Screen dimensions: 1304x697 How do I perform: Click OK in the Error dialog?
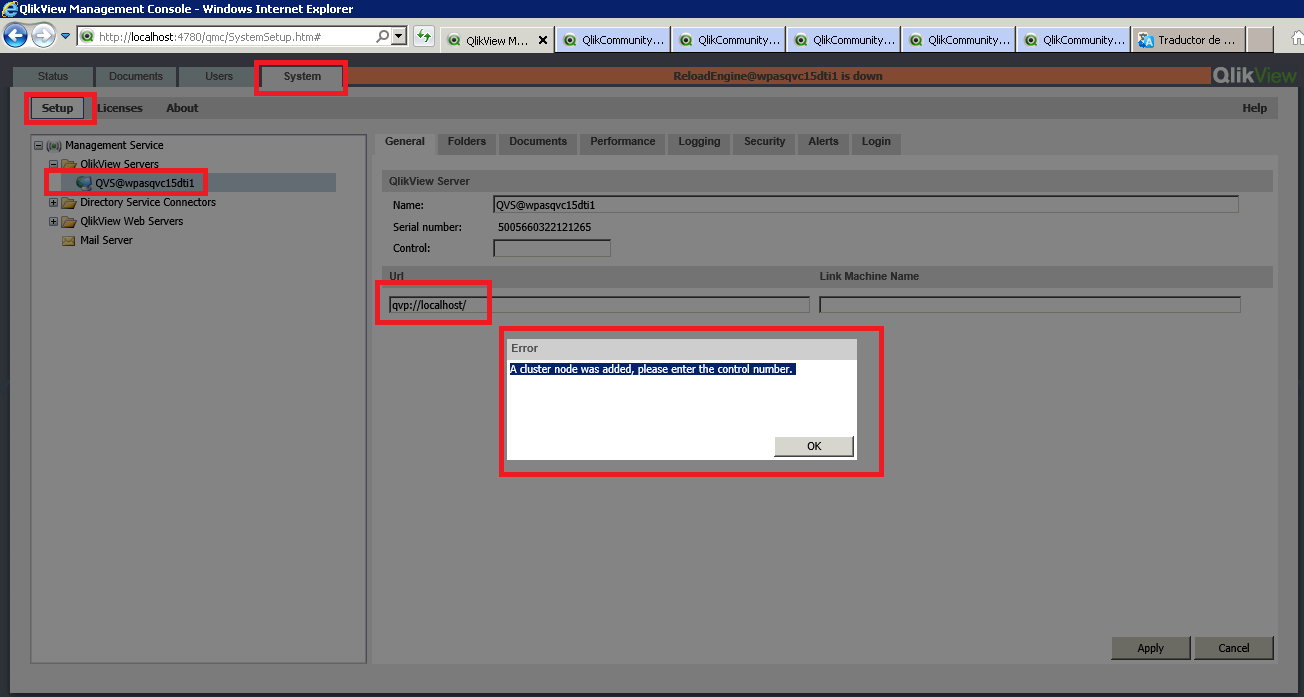(814, 446)
